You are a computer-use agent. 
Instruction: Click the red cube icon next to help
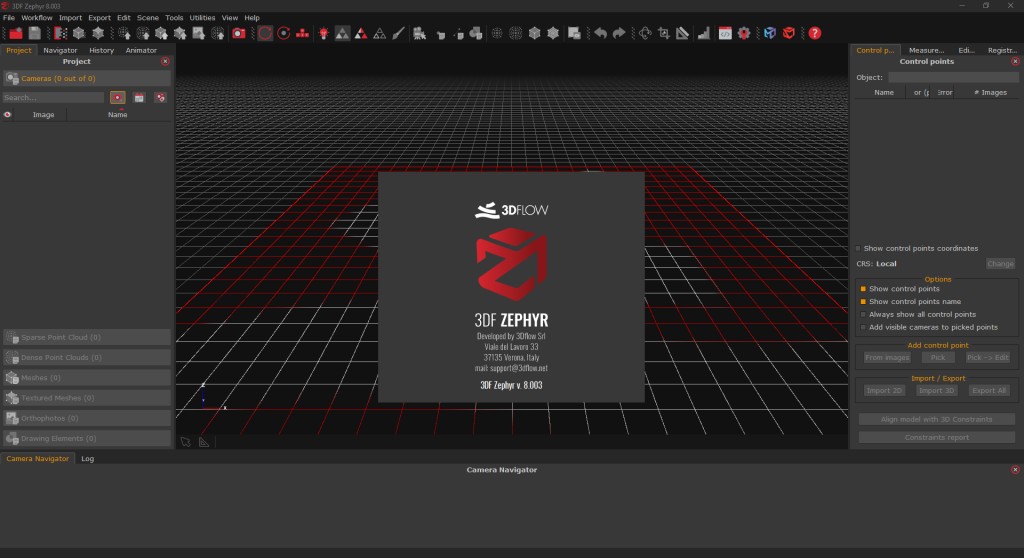point(789,33)
